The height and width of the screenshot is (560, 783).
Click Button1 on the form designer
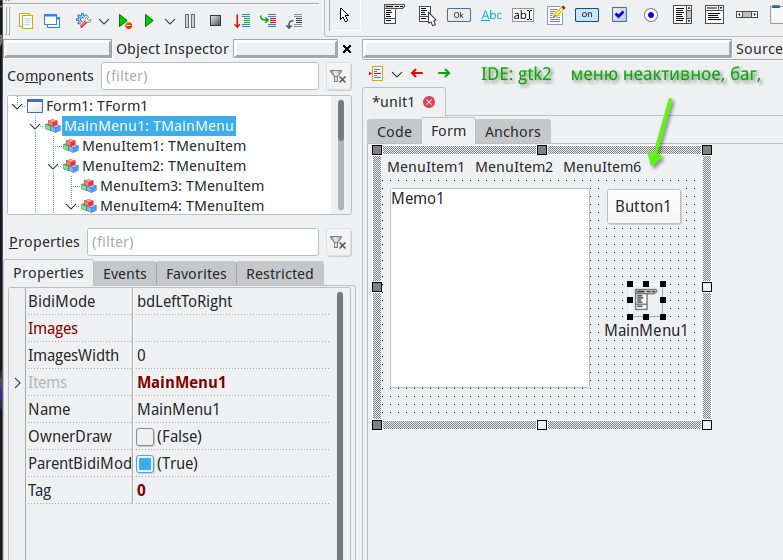pos(643,206)
